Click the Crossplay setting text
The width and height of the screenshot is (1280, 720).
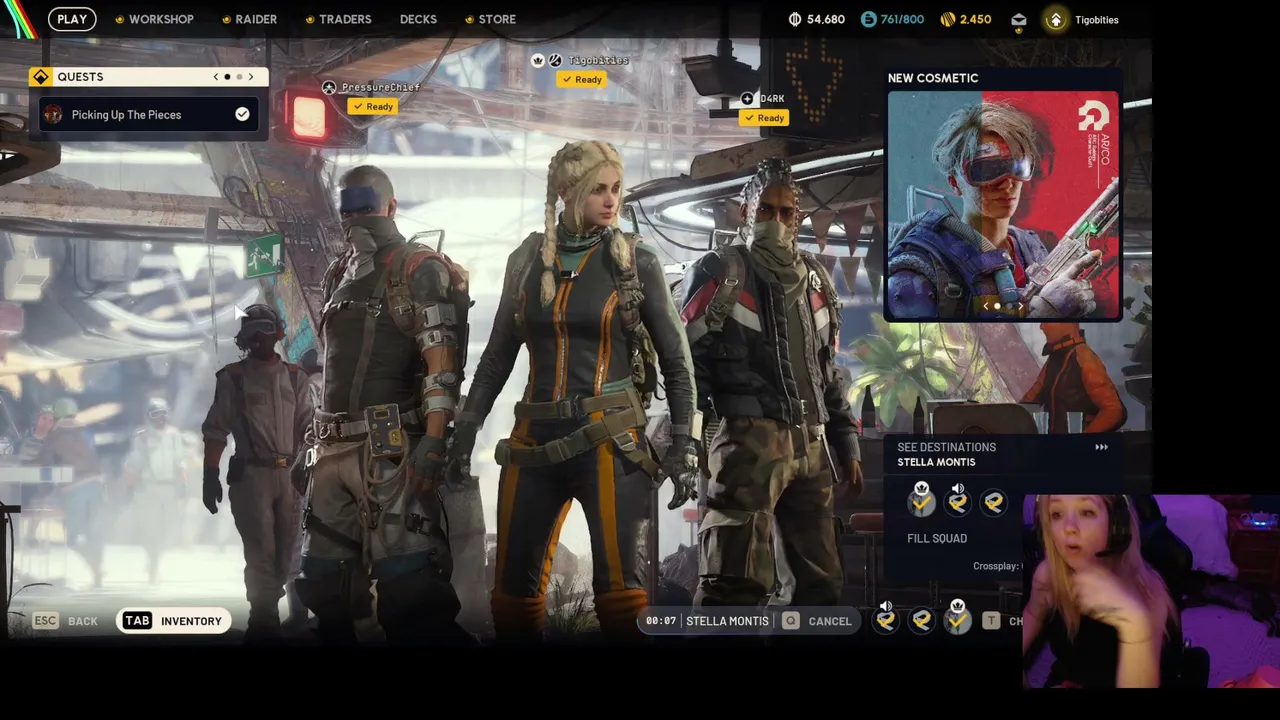pos(997,566)
